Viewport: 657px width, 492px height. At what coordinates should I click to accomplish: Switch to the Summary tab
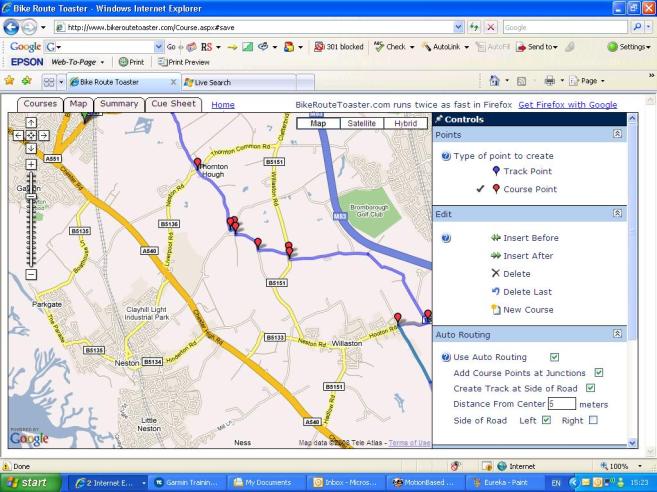119,104
